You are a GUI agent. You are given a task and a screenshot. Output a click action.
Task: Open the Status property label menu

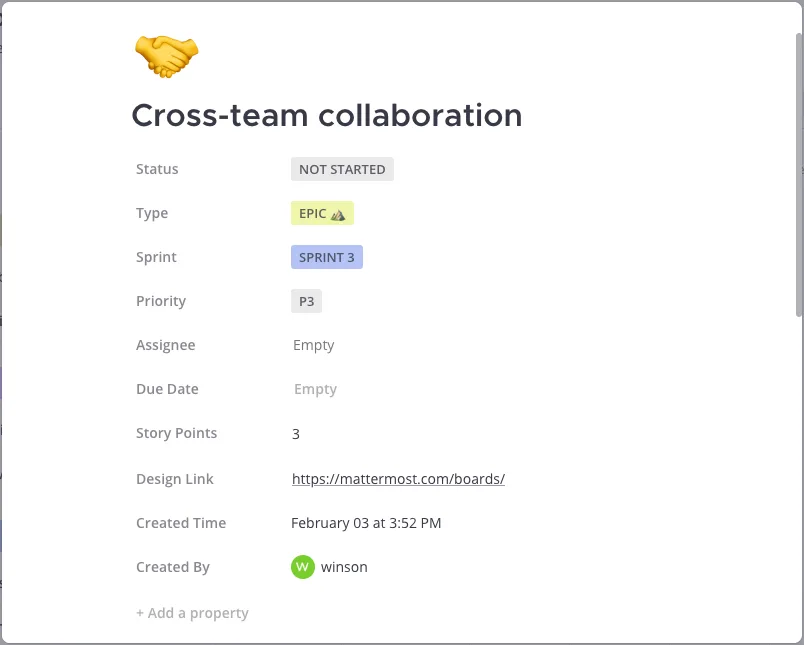pos(157,169)
